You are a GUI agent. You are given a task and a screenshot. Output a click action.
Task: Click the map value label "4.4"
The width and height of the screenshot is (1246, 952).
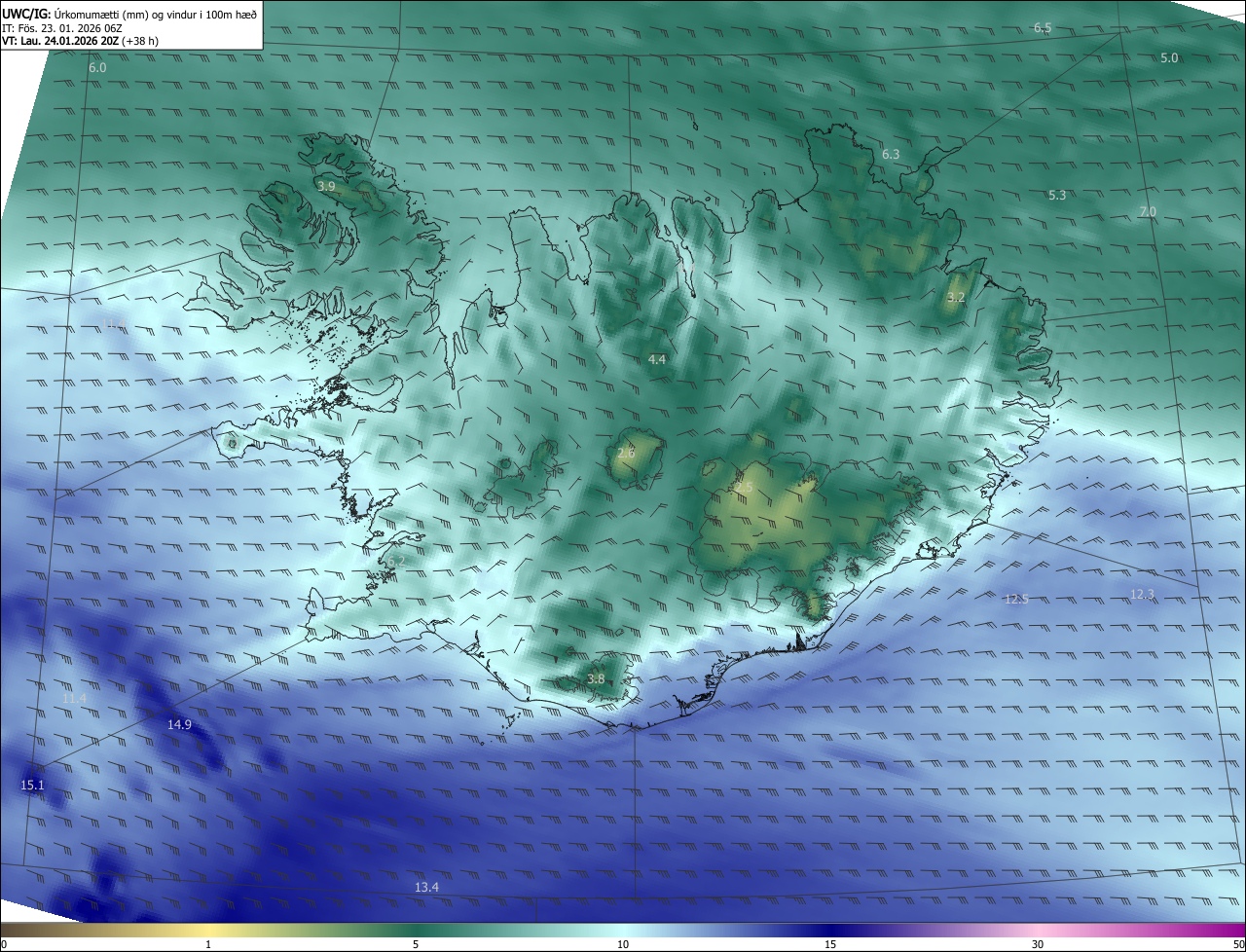pos(657,360)
